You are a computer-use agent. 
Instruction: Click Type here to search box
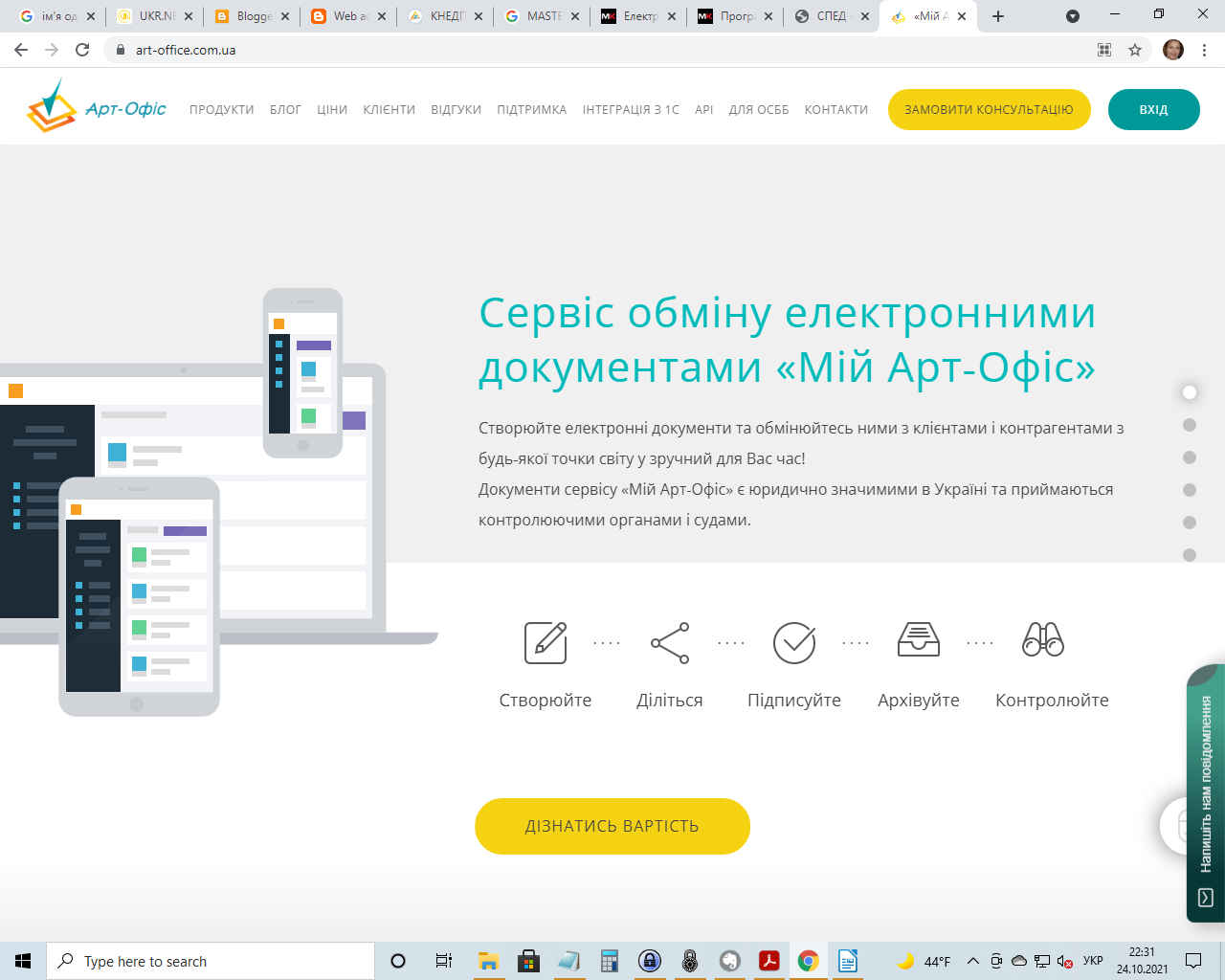(x=211, y=961)
